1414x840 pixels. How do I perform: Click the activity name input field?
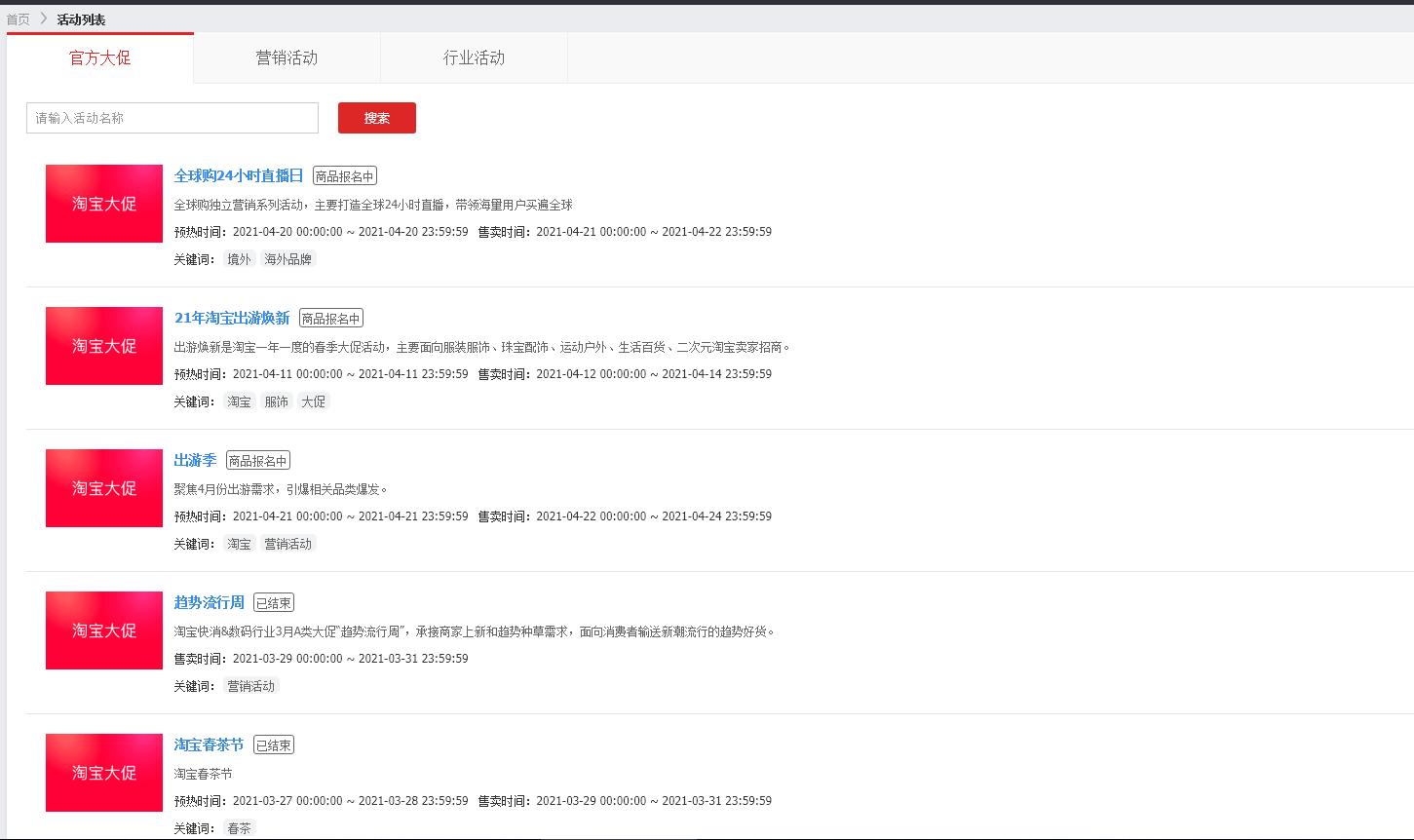(172, 118)
